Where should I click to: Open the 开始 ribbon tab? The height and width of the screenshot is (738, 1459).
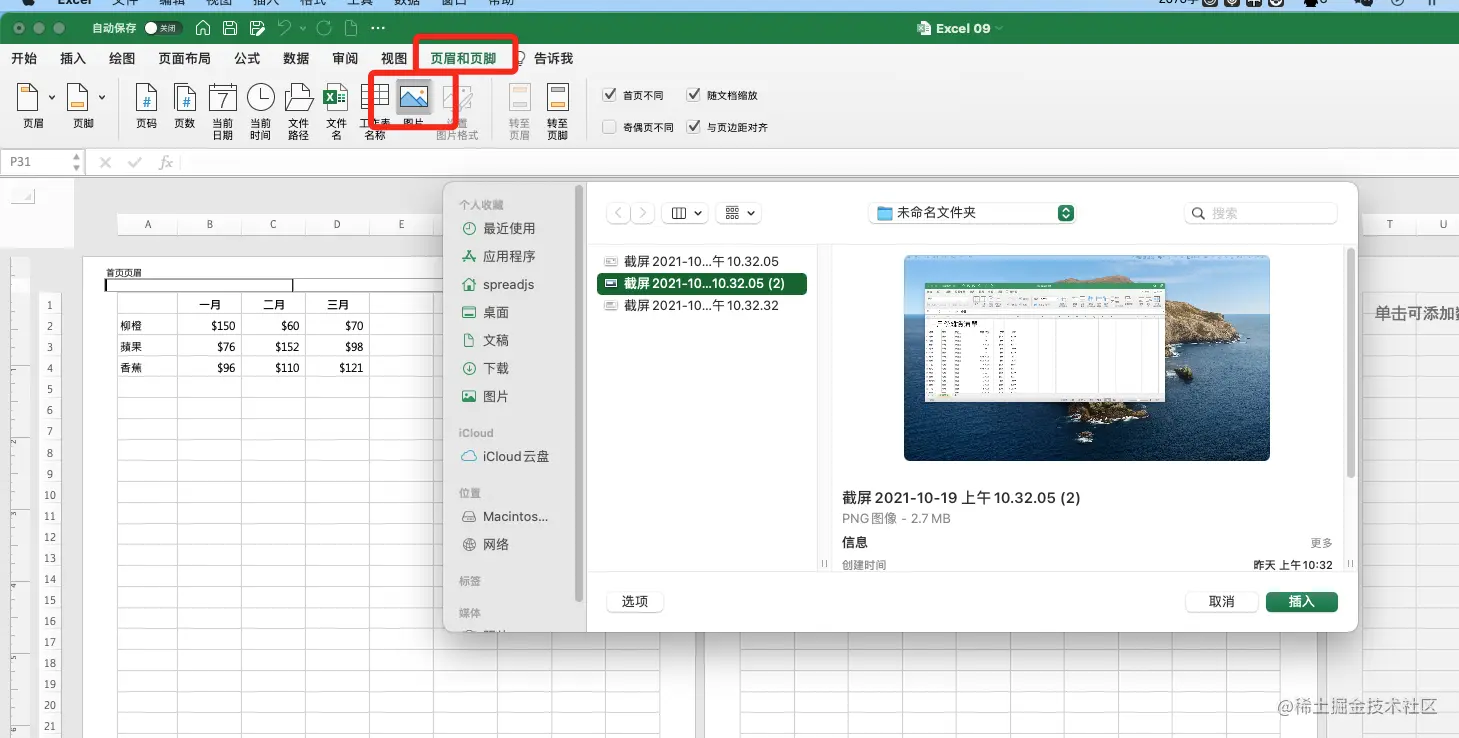pos(24,59)
